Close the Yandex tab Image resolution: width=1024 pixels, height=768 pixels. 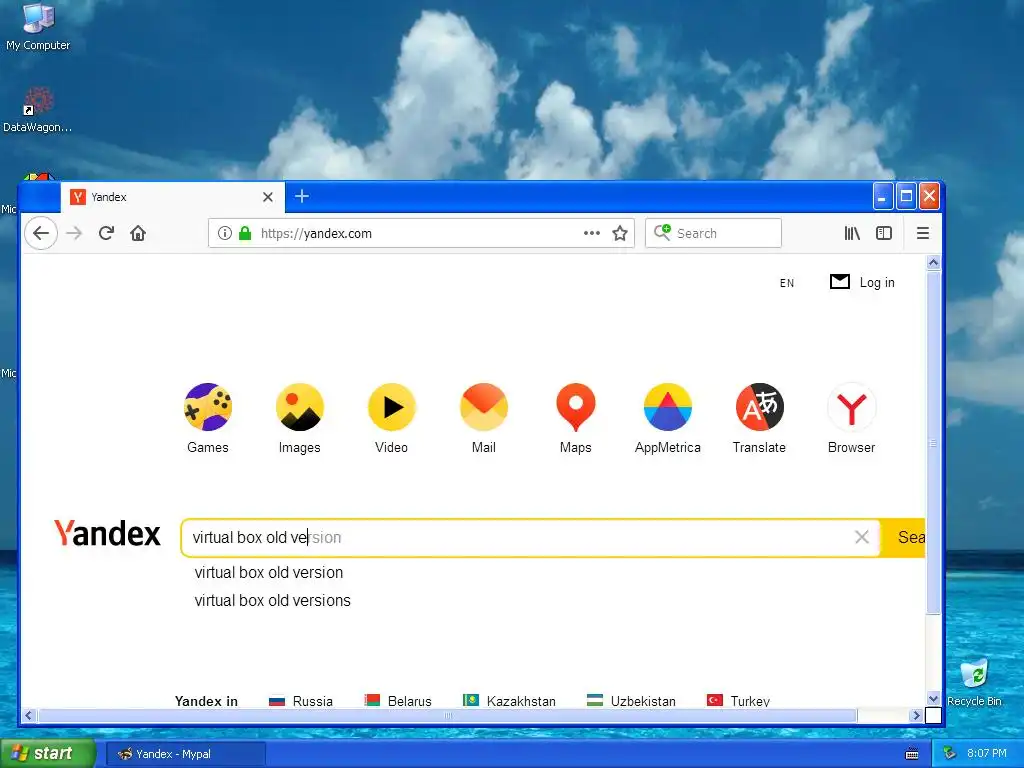268,197
